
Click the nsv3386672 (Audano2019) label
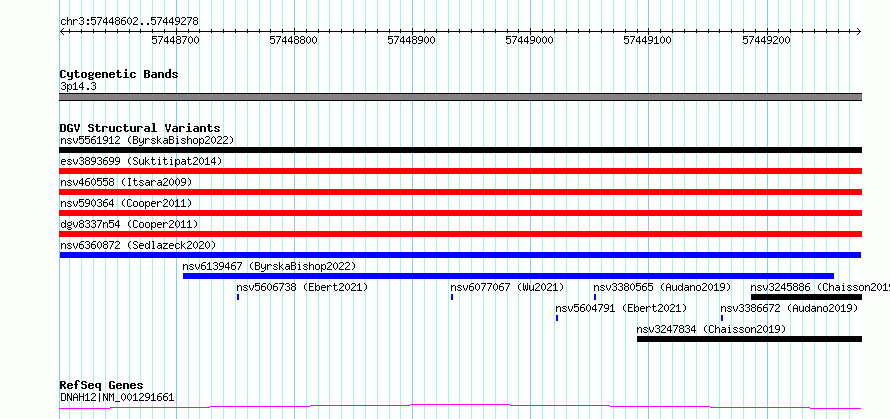point(790,308)
